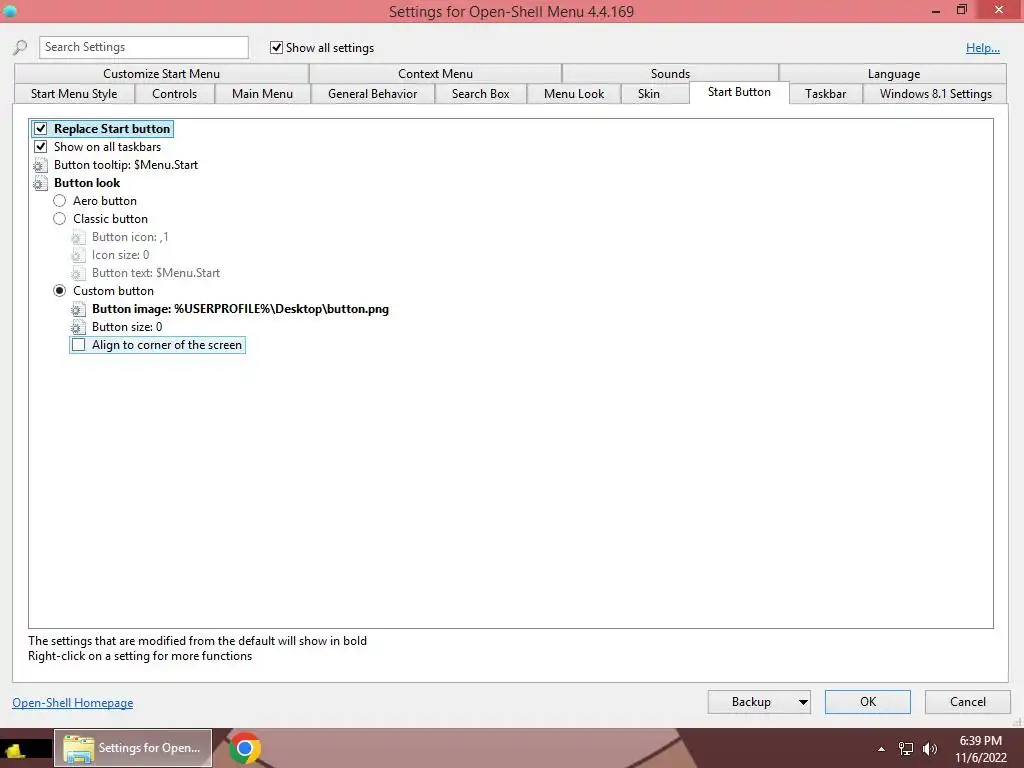Screen dimensions: 1024x768
Task: Enable Align to corner of the screen
Action: pos(78,345)
